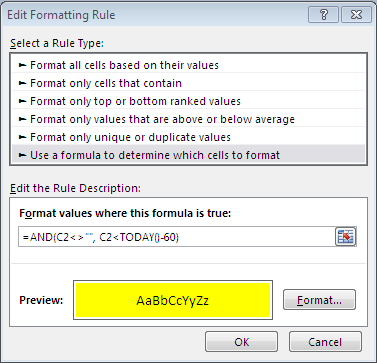This screenshot has width=377, height=363.
Task: Select 'Format only cells that contain' rule
Action: coord(189,83)
